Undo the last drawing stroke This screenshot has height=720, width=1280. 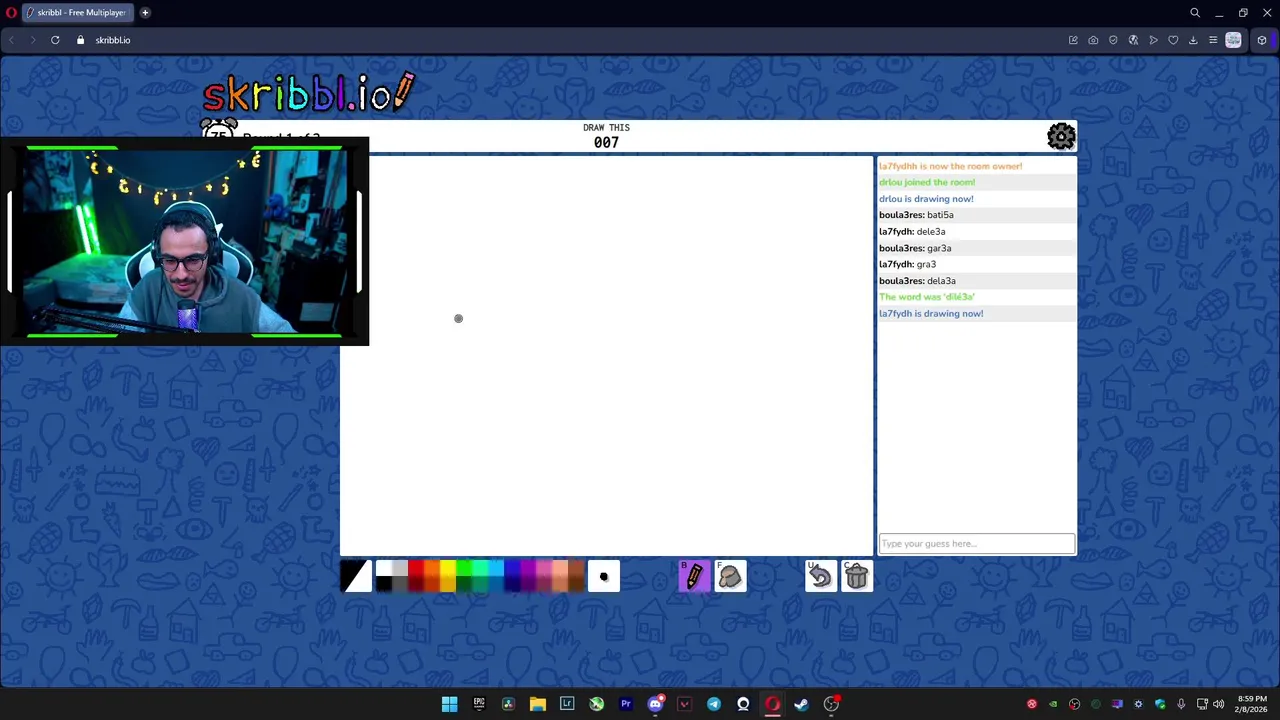pos(820,576)
